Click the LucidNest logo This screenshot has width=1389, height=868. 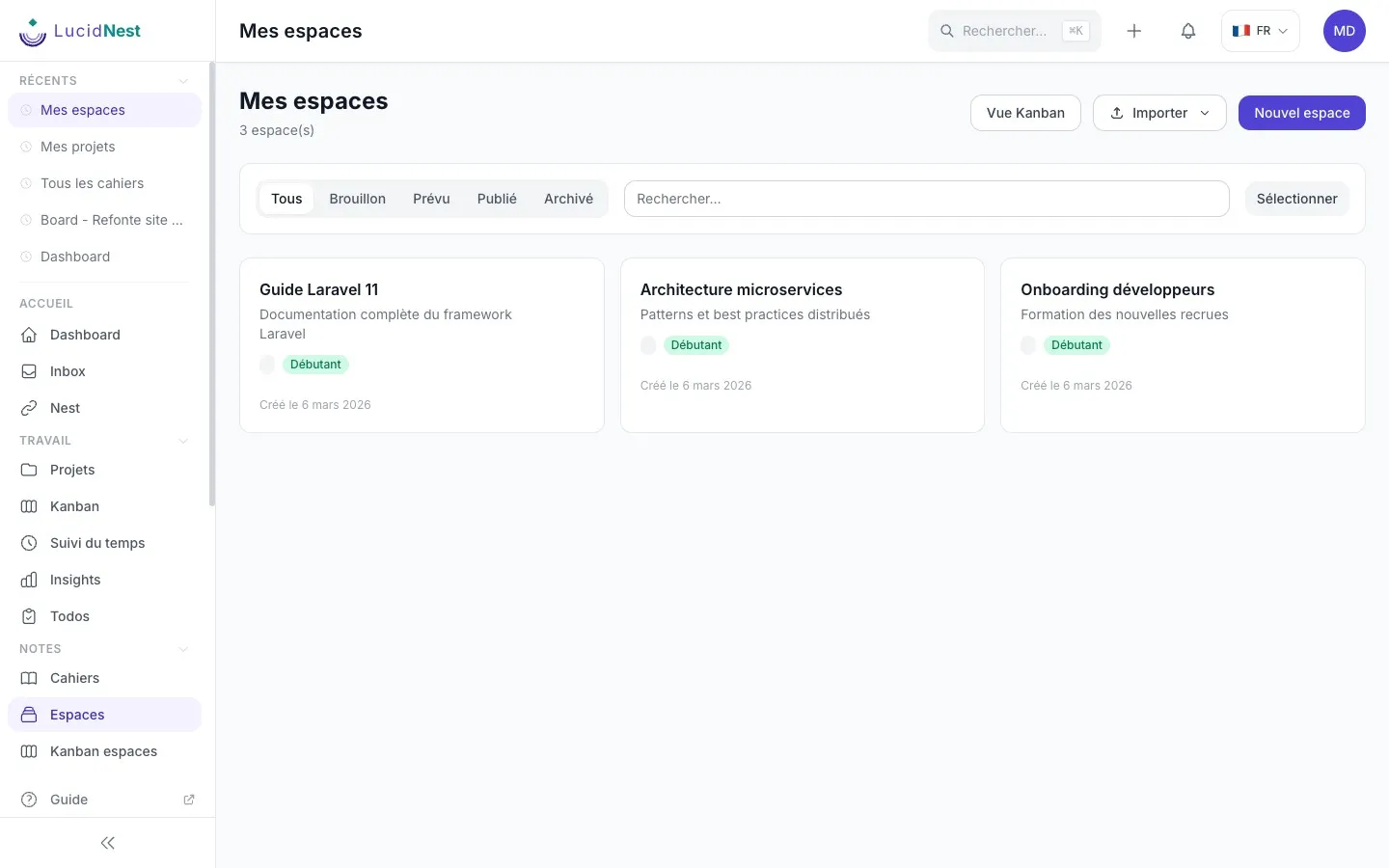[x=80, y=31]
